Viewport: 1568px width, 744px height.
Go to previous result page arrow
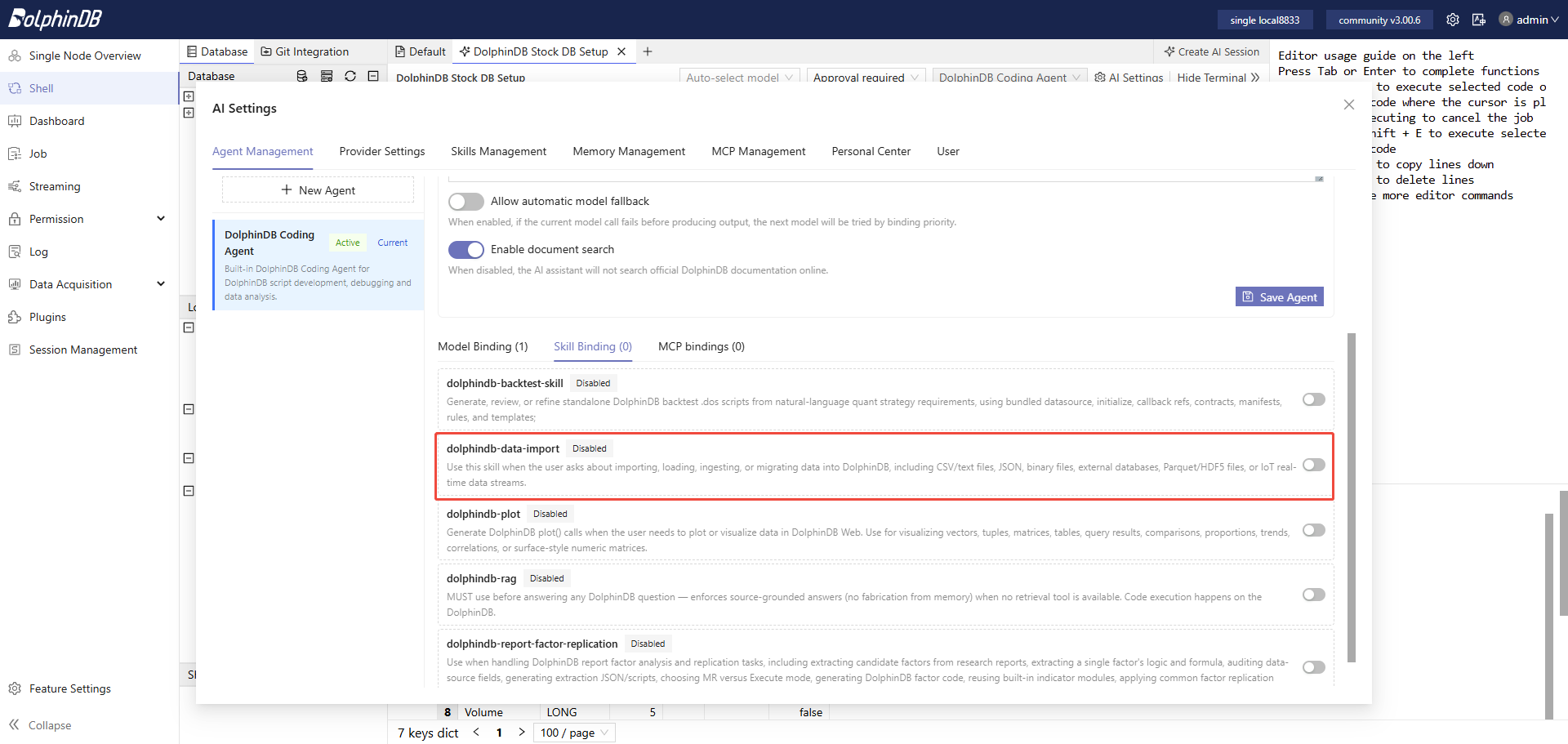click(x=476, y=733)
